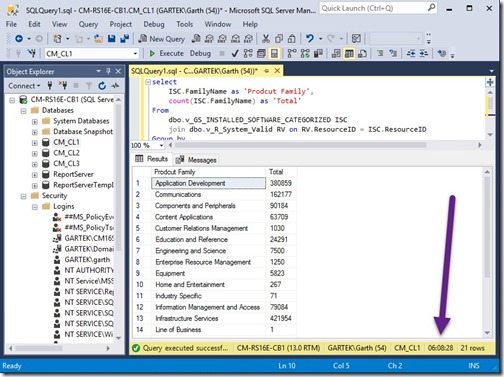Close the SQLQuery1.sql tab
The image size is (504, 377).
click(x=277, y=71)
